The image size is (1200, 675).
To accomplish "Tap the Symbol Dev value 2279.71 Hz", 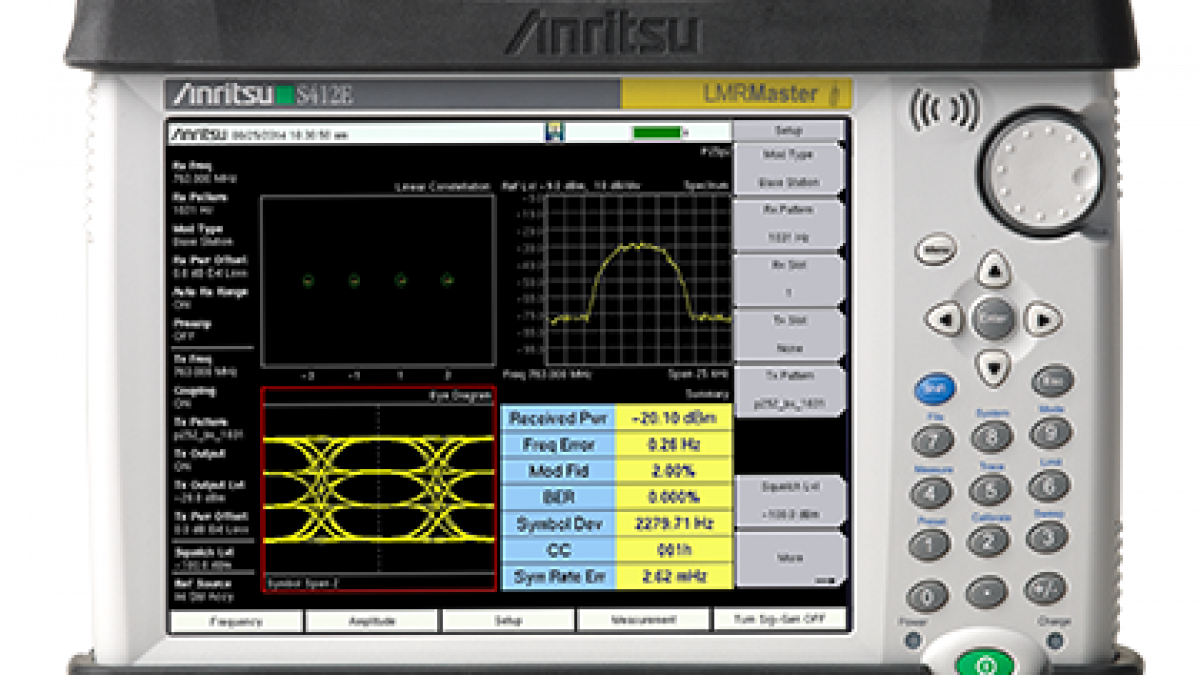I will tap(674, 523).
